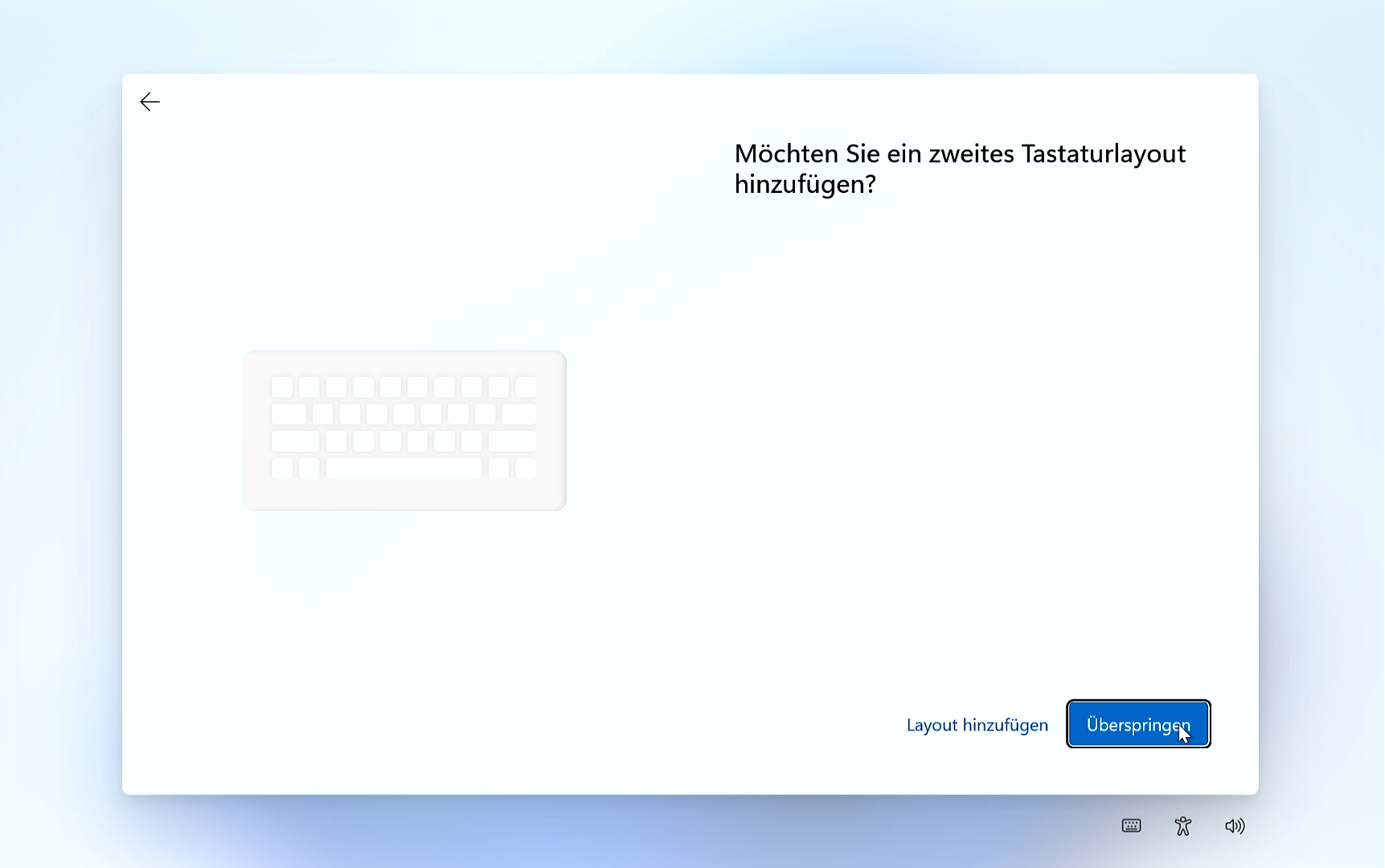Go back with the arrow icon
The width and height of the screenshot is (1385, 868).
tap(150, 102)
